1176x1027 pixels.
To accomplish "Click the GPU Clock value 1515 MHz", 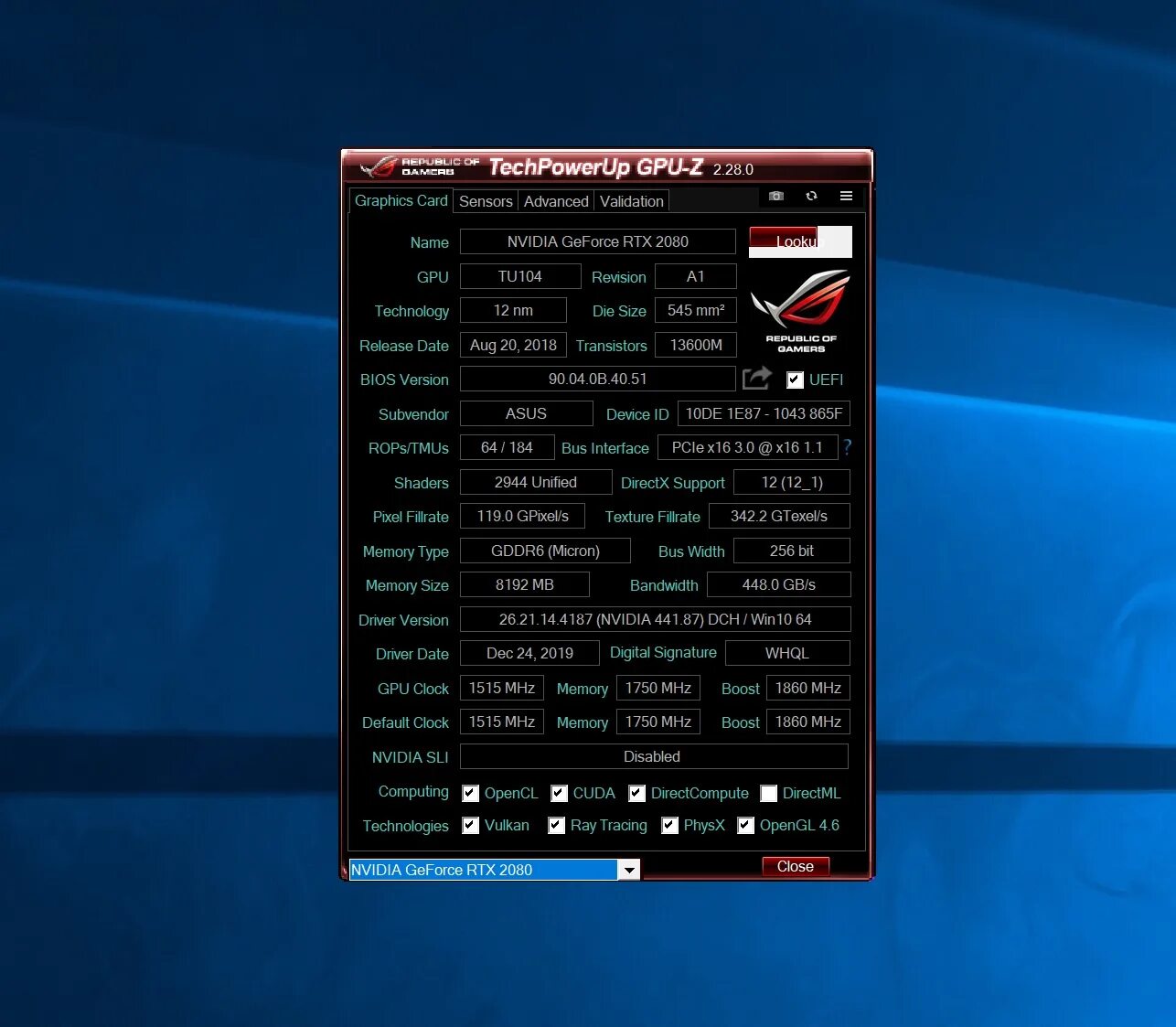I will pos(502,688).
